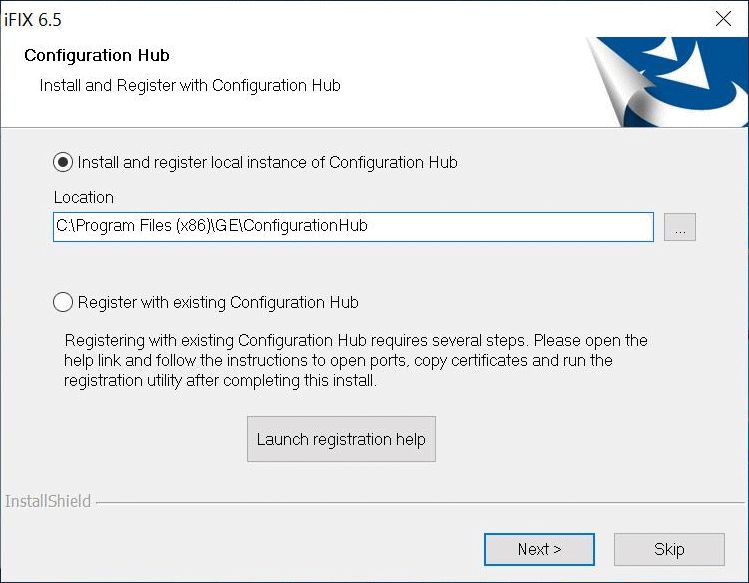Click the 'Location' label text
The height and width of the screenshot is (583, 749).
(84, 197)
